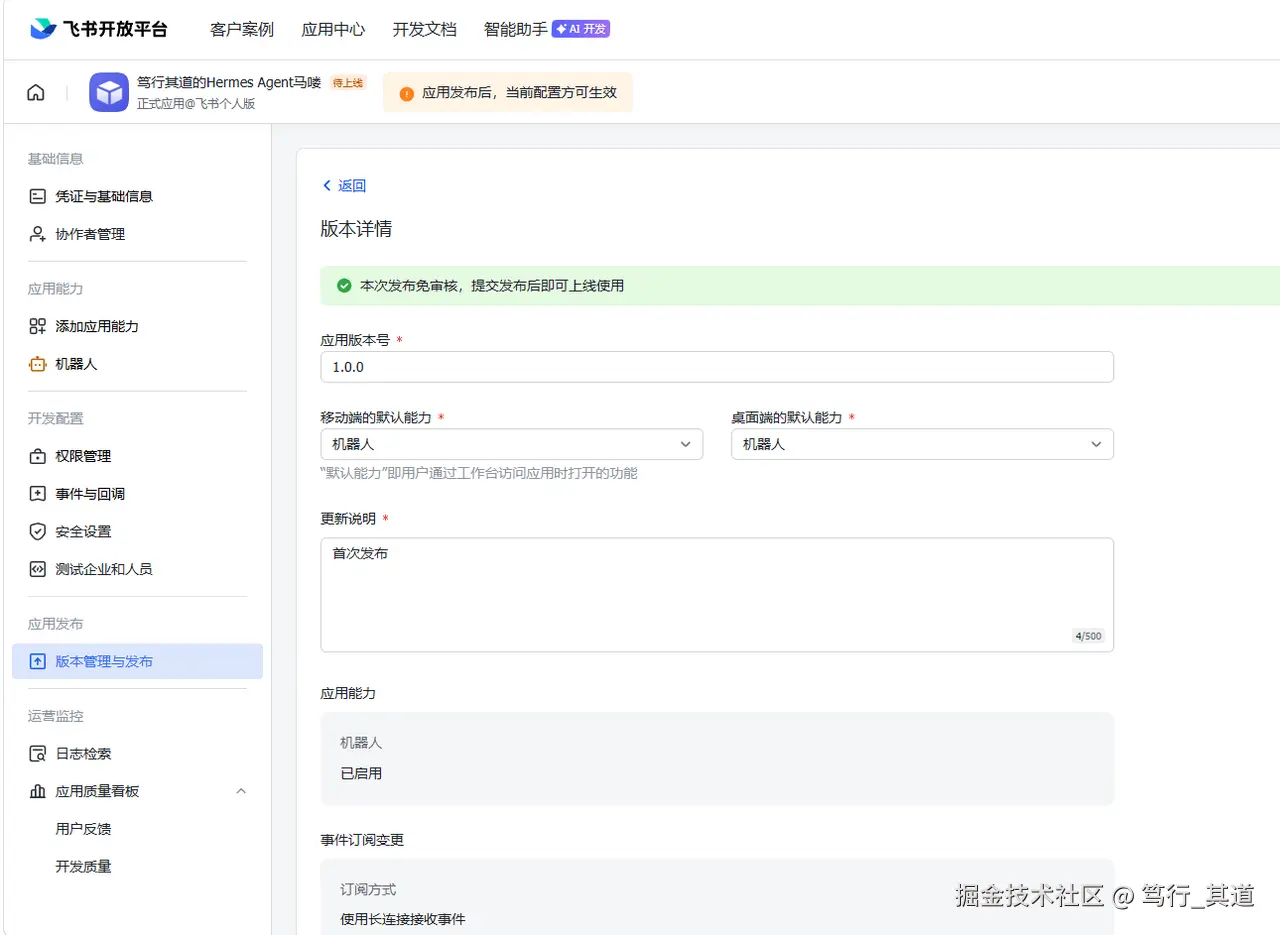Open 开发文档 from the top menu
The width and height of the screenshot is (1280, 935).
424,29
